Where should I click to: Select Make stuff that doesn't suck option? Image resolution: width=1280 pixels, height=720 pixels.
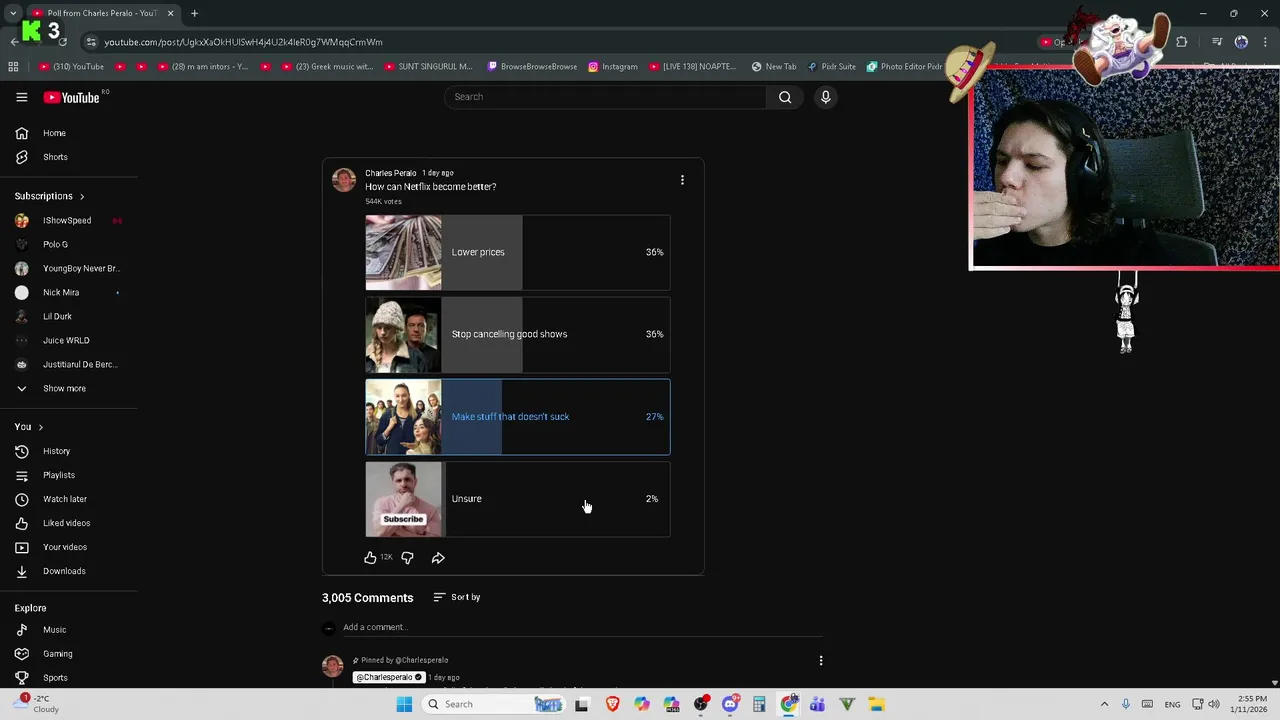coord(517,417)
